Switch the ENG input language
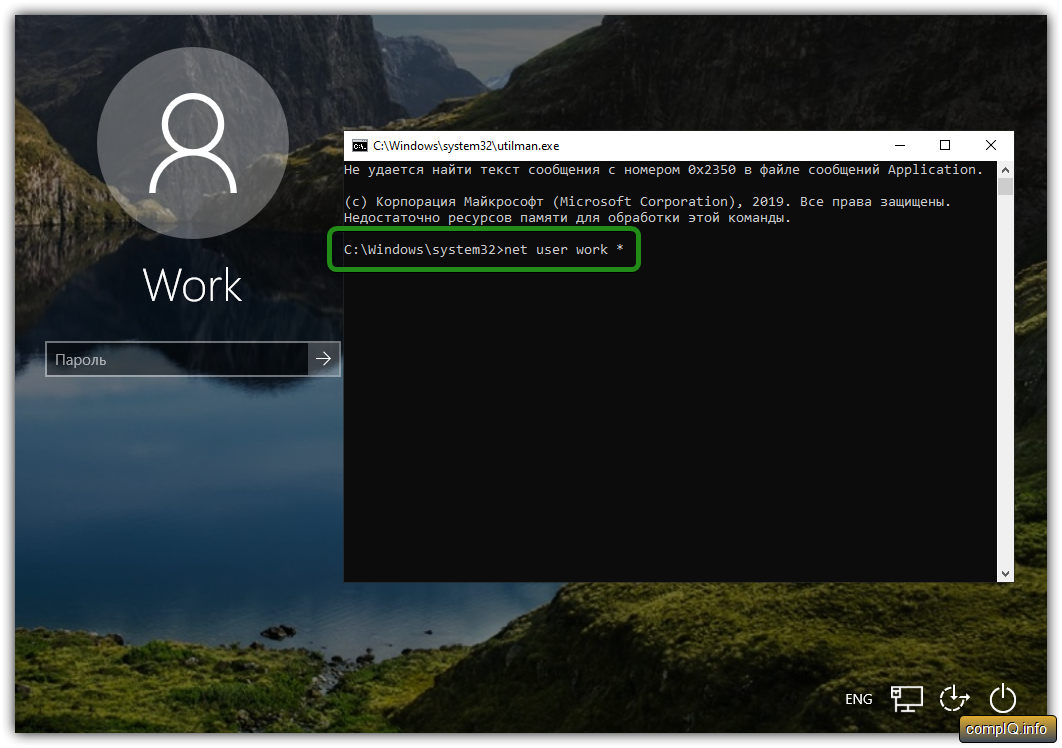Screen dimensions: 1062x748 859,699
